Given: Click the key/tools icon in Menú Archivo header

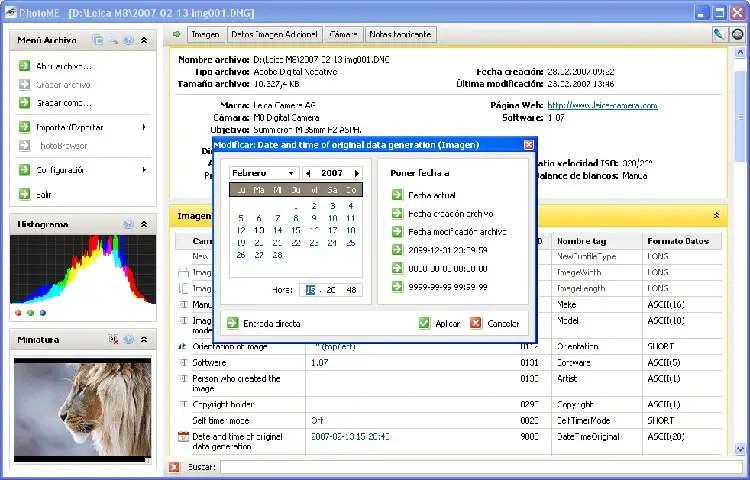Looking at the screenshot, I should click(113, 40).
